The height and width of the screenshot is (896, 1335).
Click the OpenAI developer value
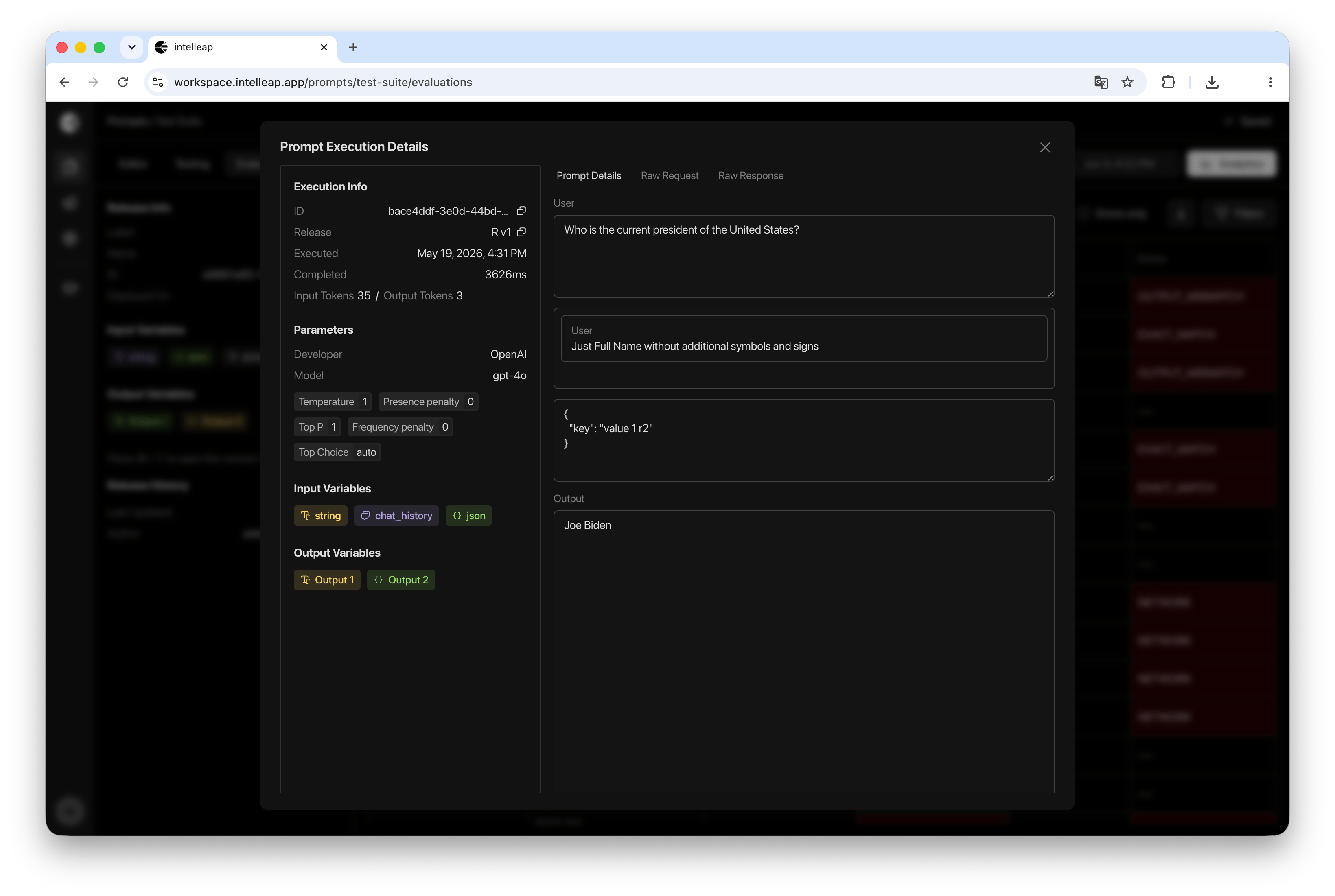[509, 354]
